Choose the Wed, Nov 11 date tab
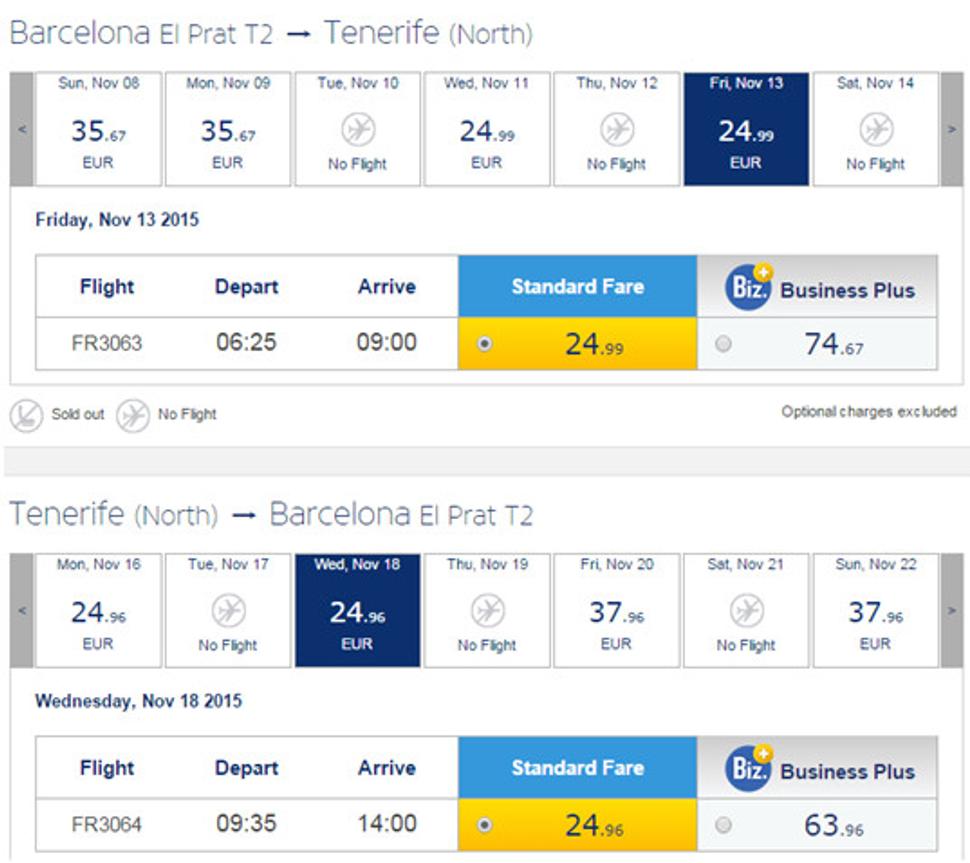 coord(487,129)
